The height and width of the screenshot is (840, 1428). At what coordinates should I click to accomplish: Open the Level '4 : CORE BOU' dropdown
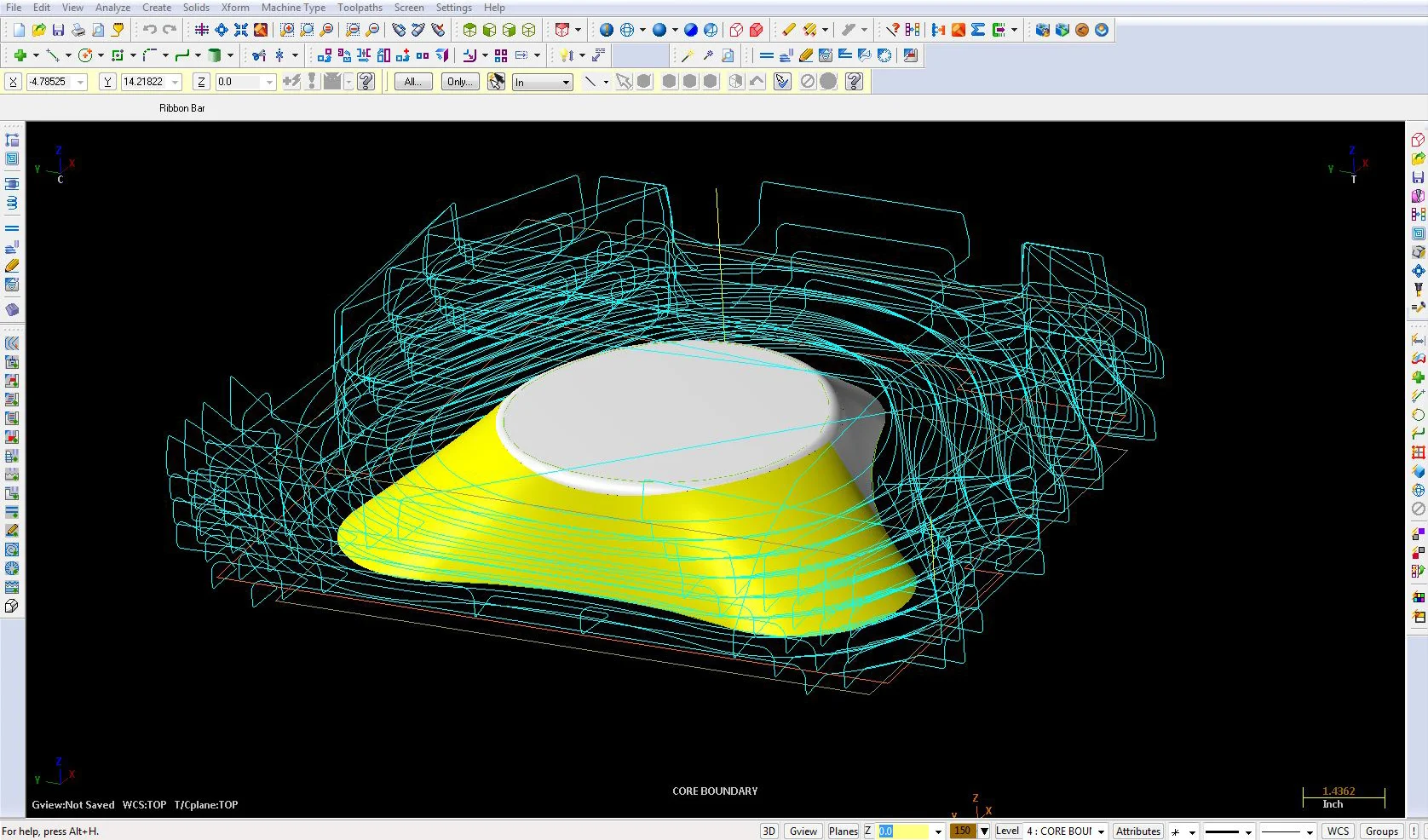pos(1101,831)
